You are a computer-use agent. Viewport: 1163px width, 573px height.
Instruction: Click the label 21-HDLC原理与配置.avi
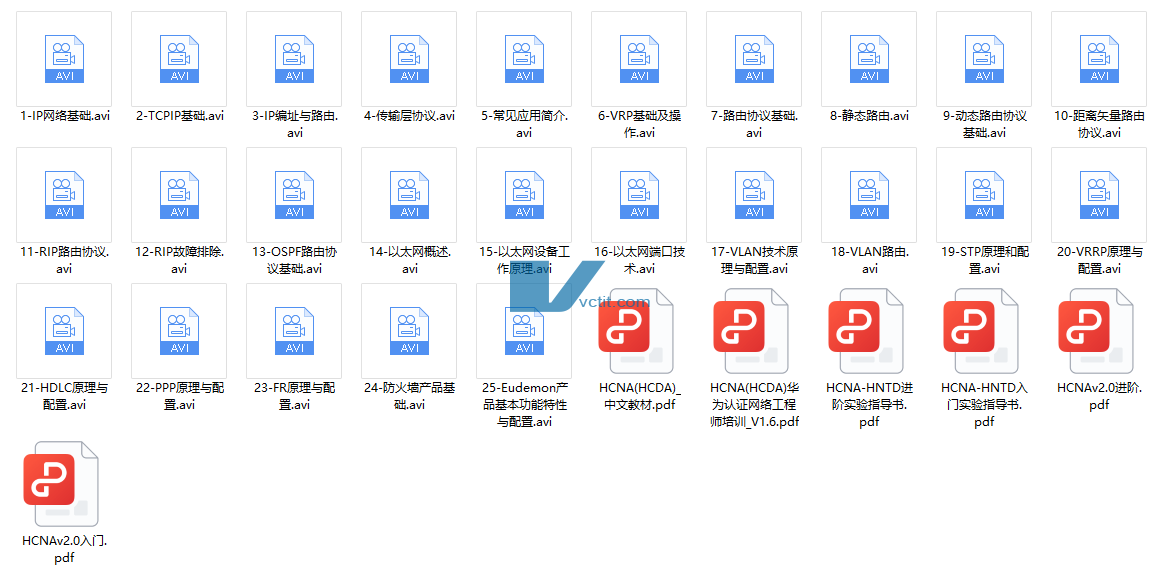(x=65, y=396)
